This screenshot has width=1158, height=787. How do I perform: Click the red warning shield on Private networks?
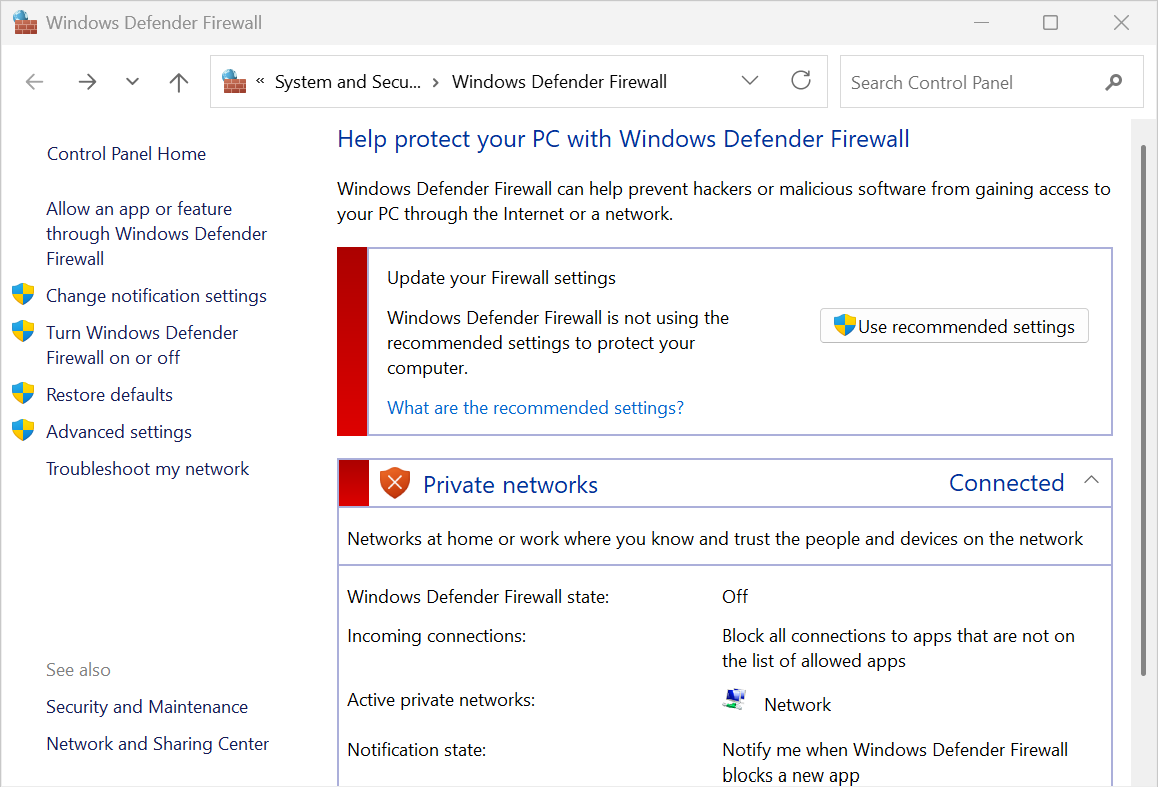394,483
